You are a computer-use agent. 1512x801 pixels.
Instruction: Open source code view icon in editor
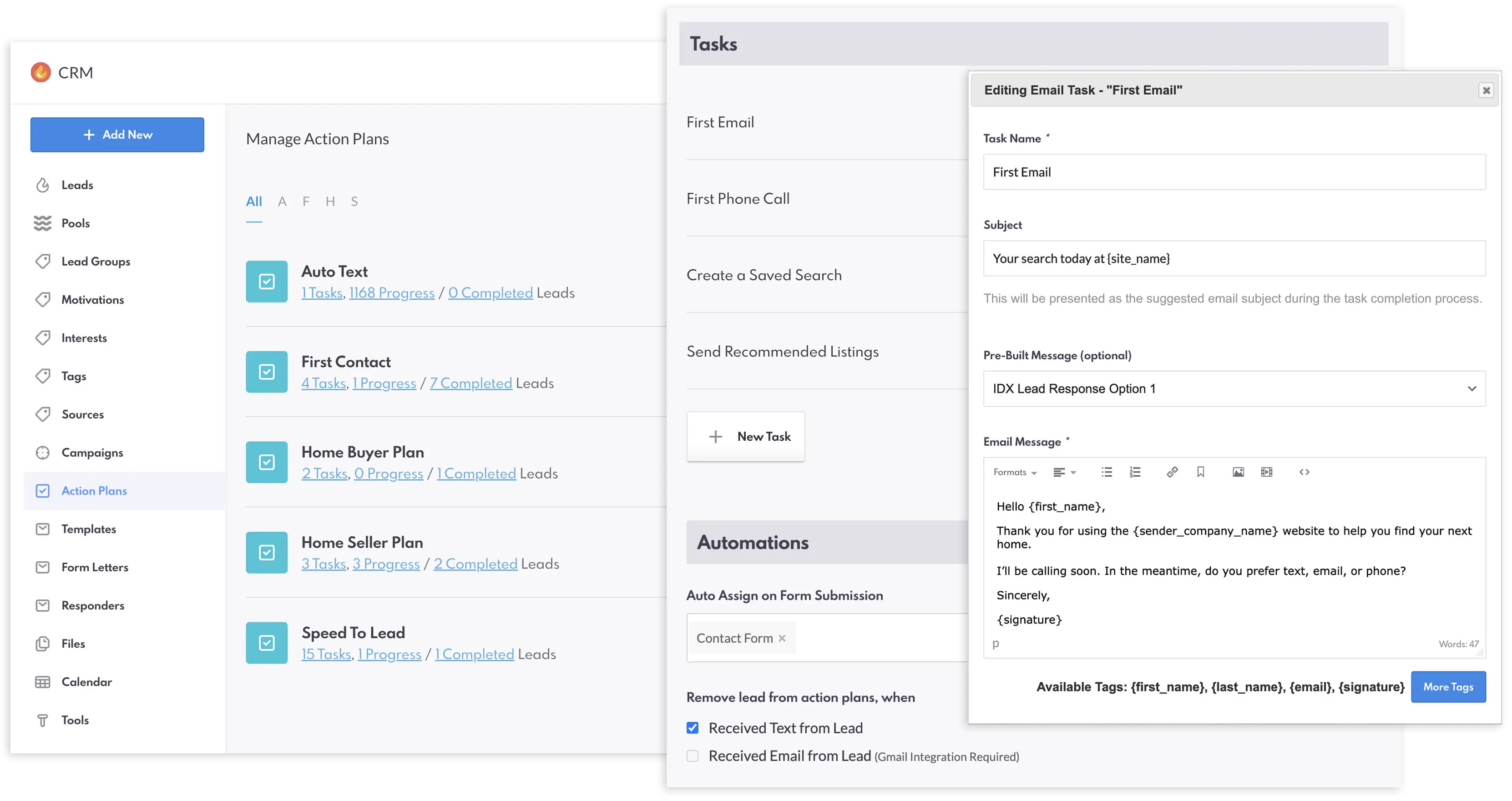1304,472
